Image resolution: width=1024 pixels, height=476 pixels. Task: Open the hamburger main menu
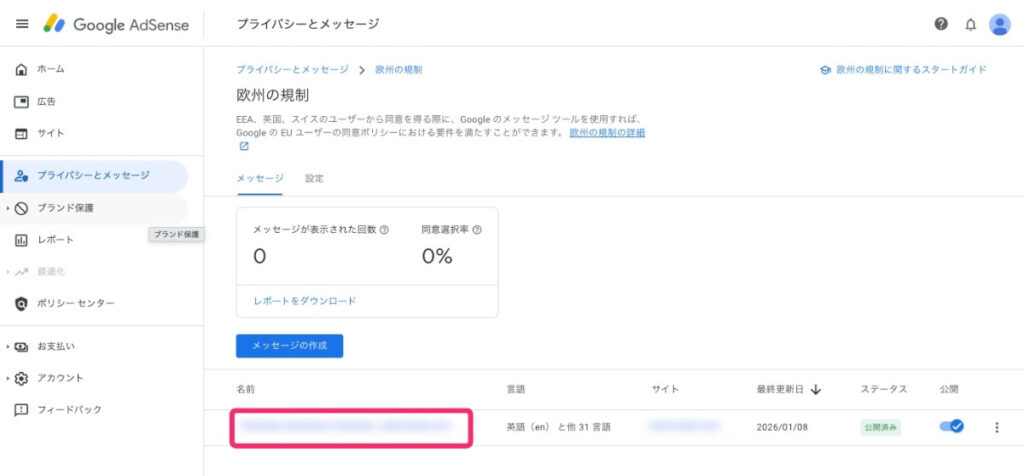pos(22,24)
